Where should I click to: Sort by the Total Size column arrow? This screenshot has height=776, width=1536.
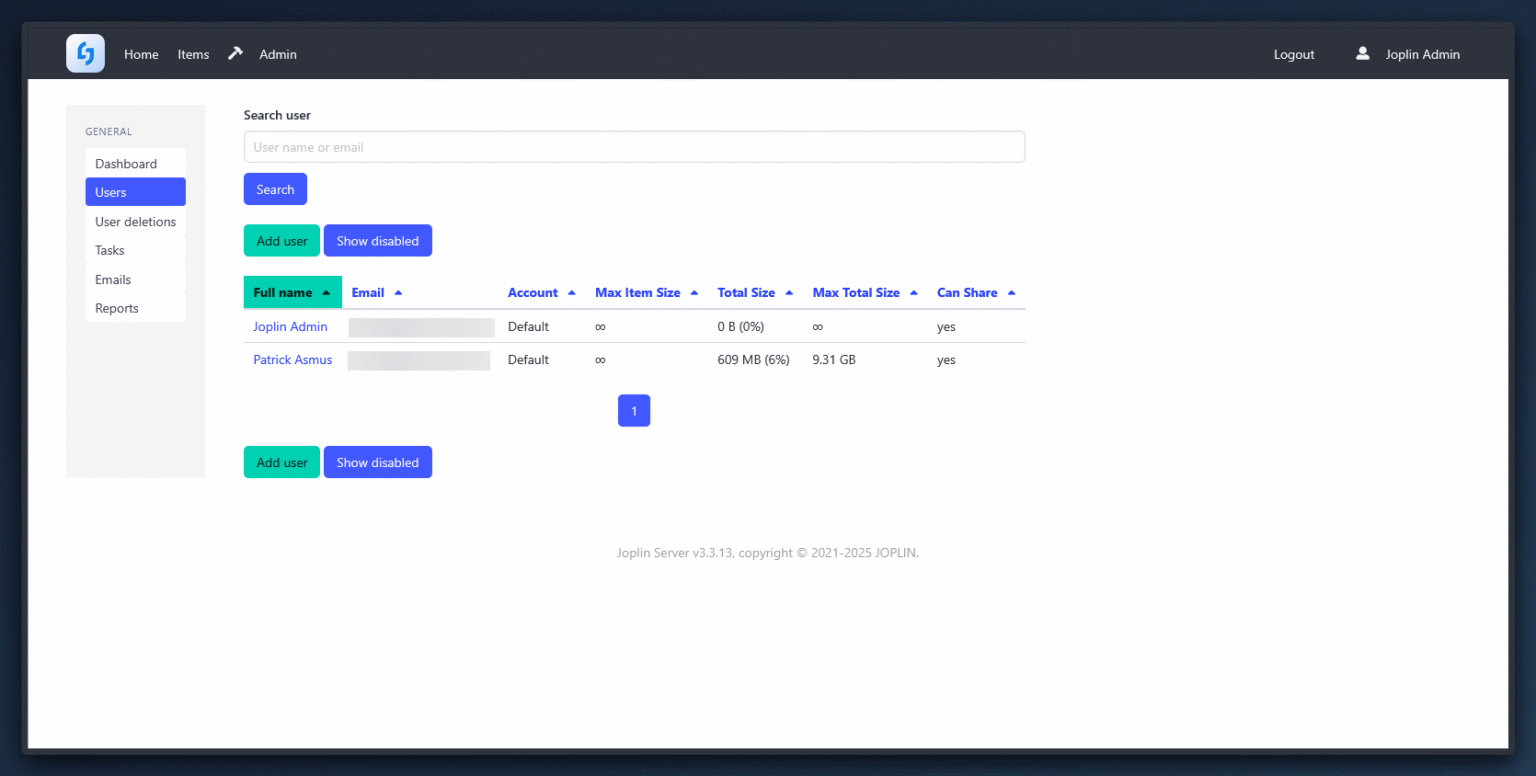(x=789, y=292)
